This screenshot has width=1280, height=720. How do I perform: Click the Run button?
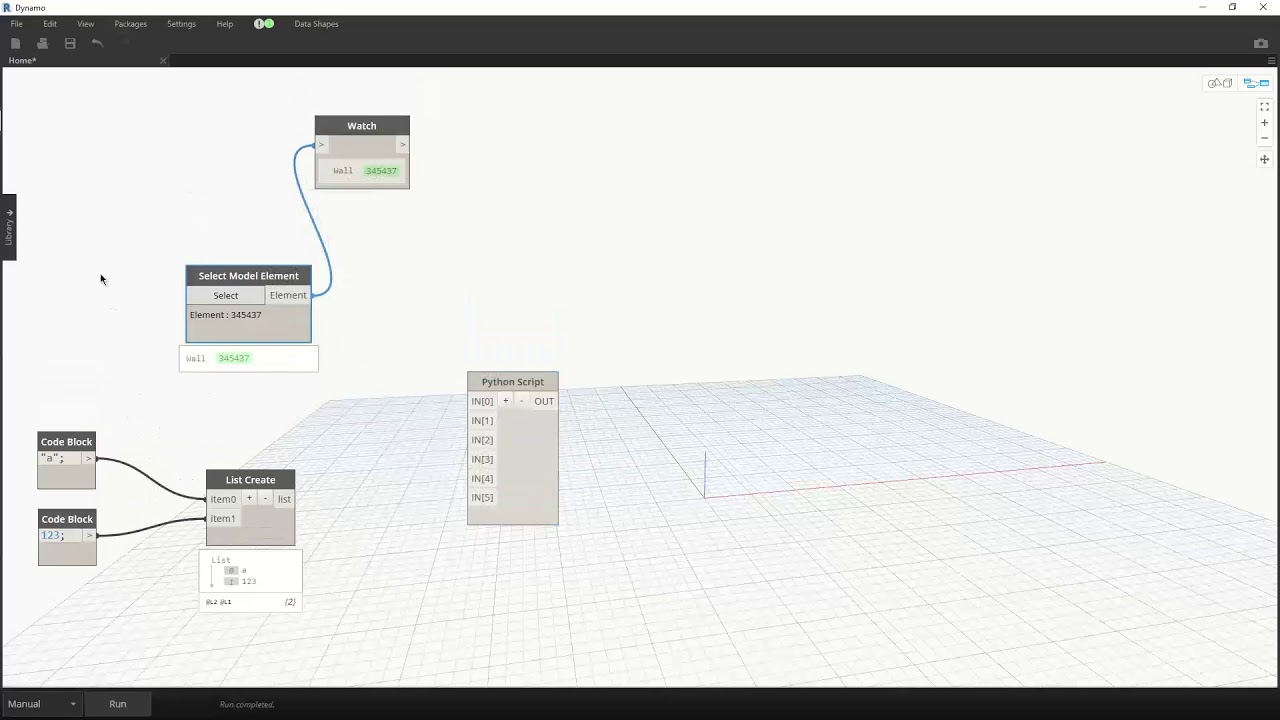click(x=118, y=704)
